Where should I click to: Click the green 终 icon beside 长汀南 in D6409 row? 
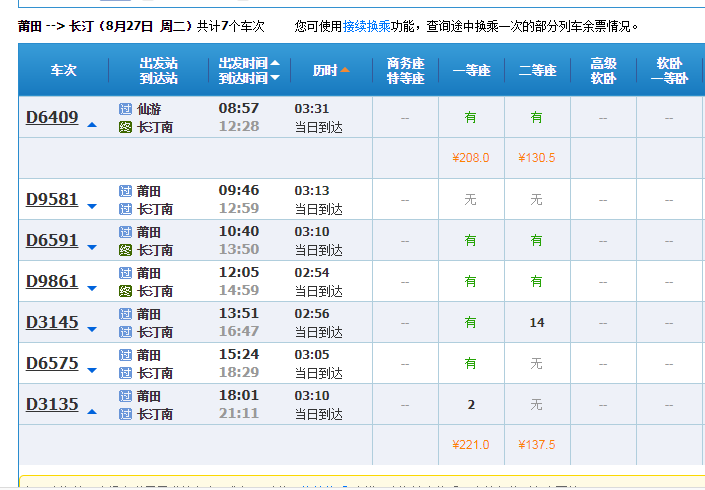125,127
